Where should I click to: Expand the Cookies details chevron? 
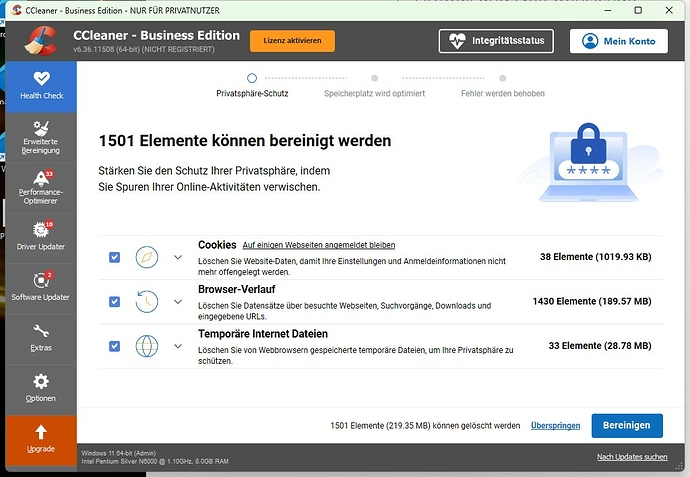pyautogui.click(x=178, y=257)
